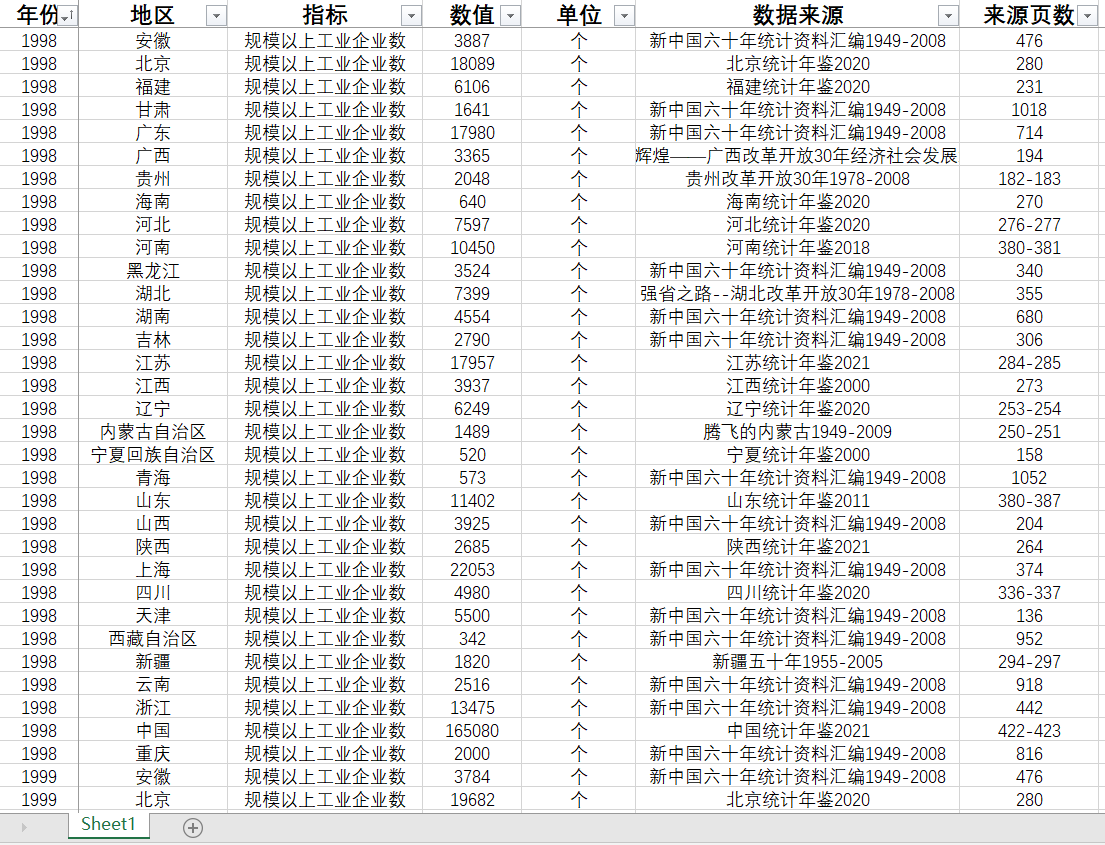Open the 来源页数 column filter dropdown

[x=1087, y=16]
